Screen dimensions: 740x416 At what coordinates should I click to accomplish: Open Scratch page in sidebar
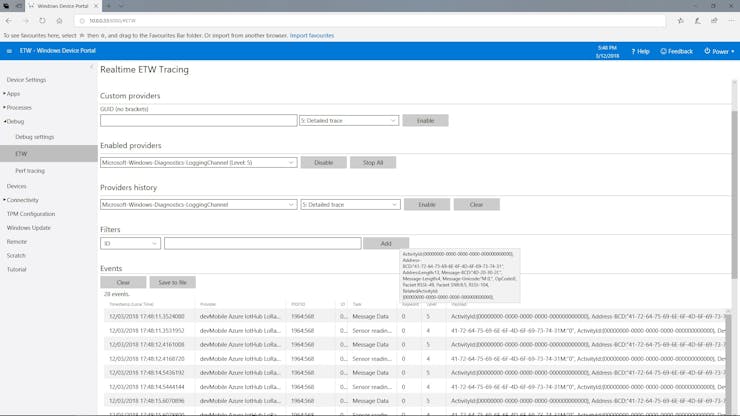coord(16,255)
